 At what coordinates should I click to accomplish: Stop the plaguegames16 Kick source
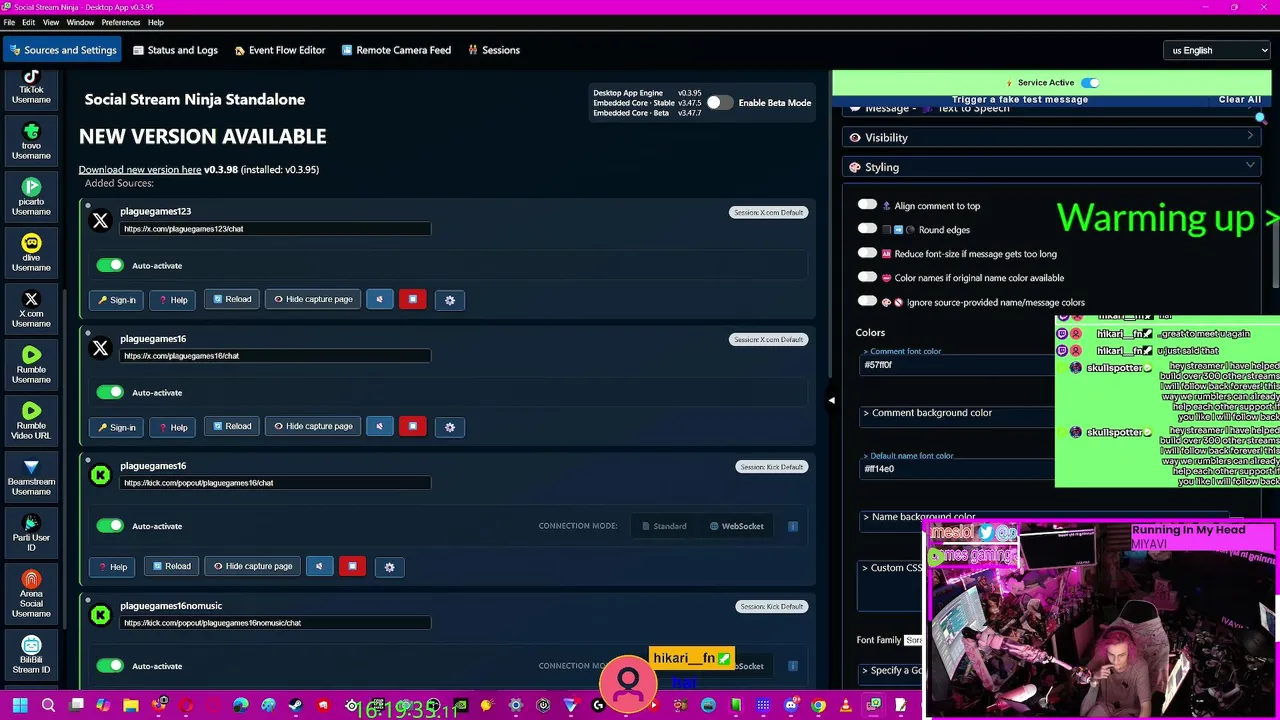click(x=352, y=566)
